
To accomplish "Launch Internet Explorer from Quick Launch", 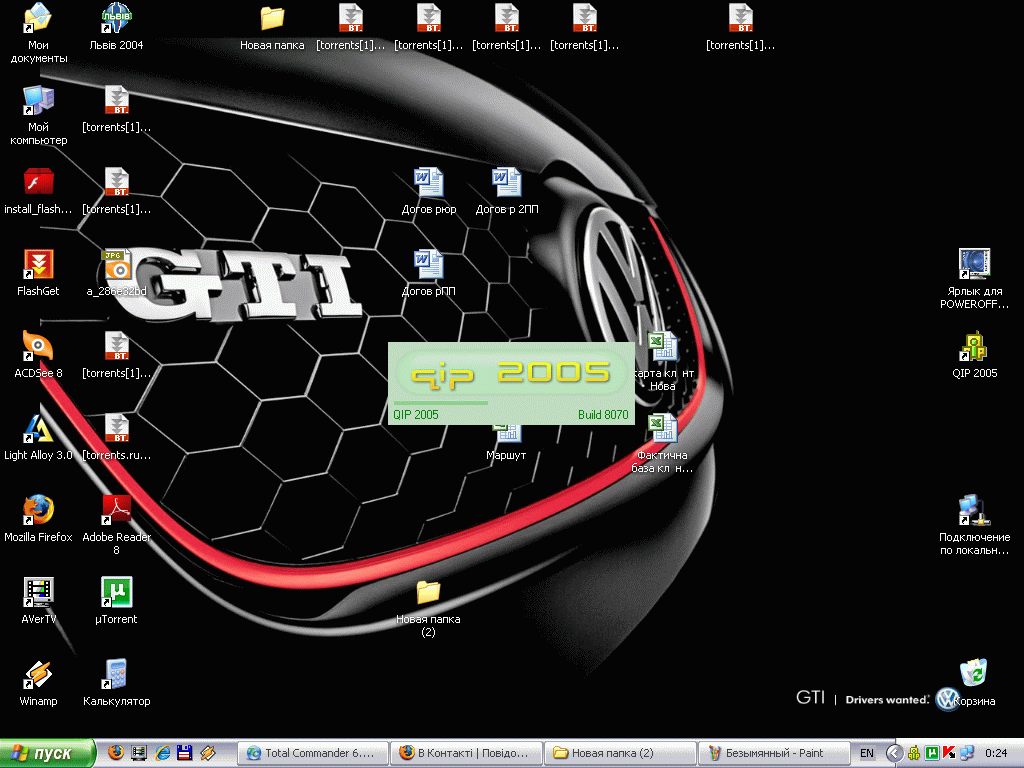I will click(x=162, y=753).
